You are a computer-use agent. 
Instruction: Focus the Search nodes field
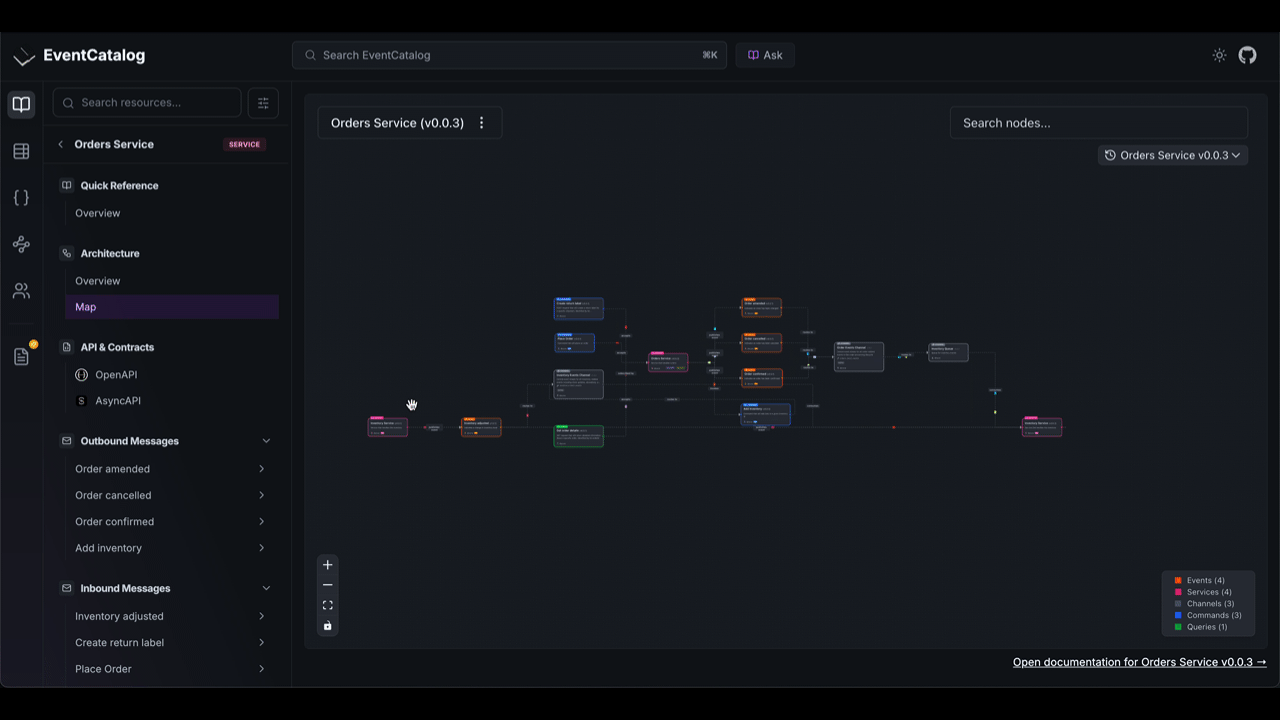coord(1098,123)
